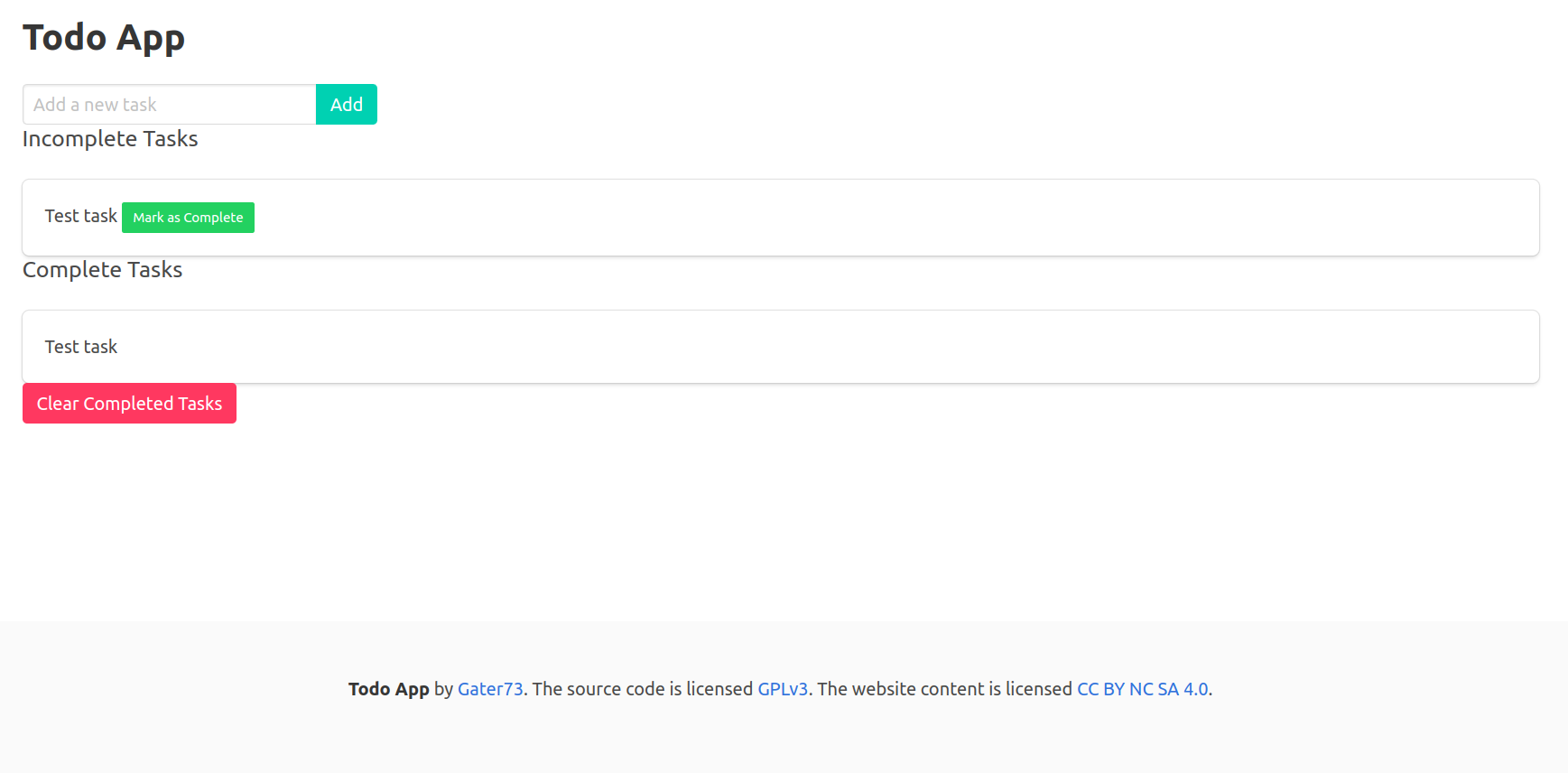
Task: Click the bold Todo App text in footer
Action: point(388,689)
